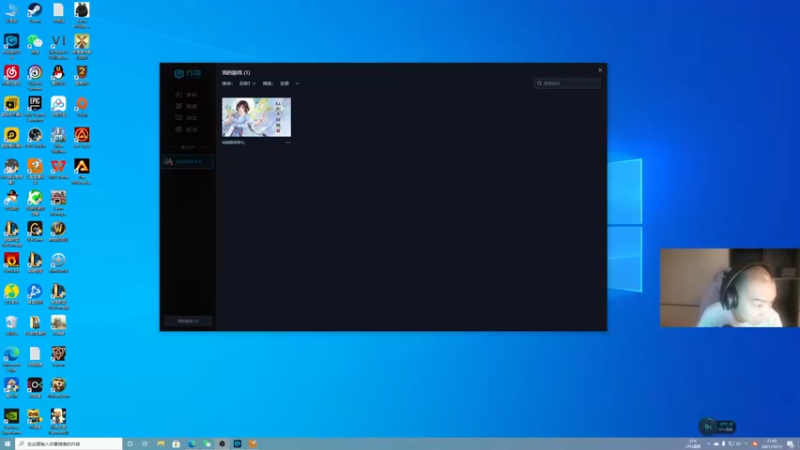This screenshot has width=800, height=450.
Task: Launch the Epic Games Launcher shortcut
Action: coord(35,109)
